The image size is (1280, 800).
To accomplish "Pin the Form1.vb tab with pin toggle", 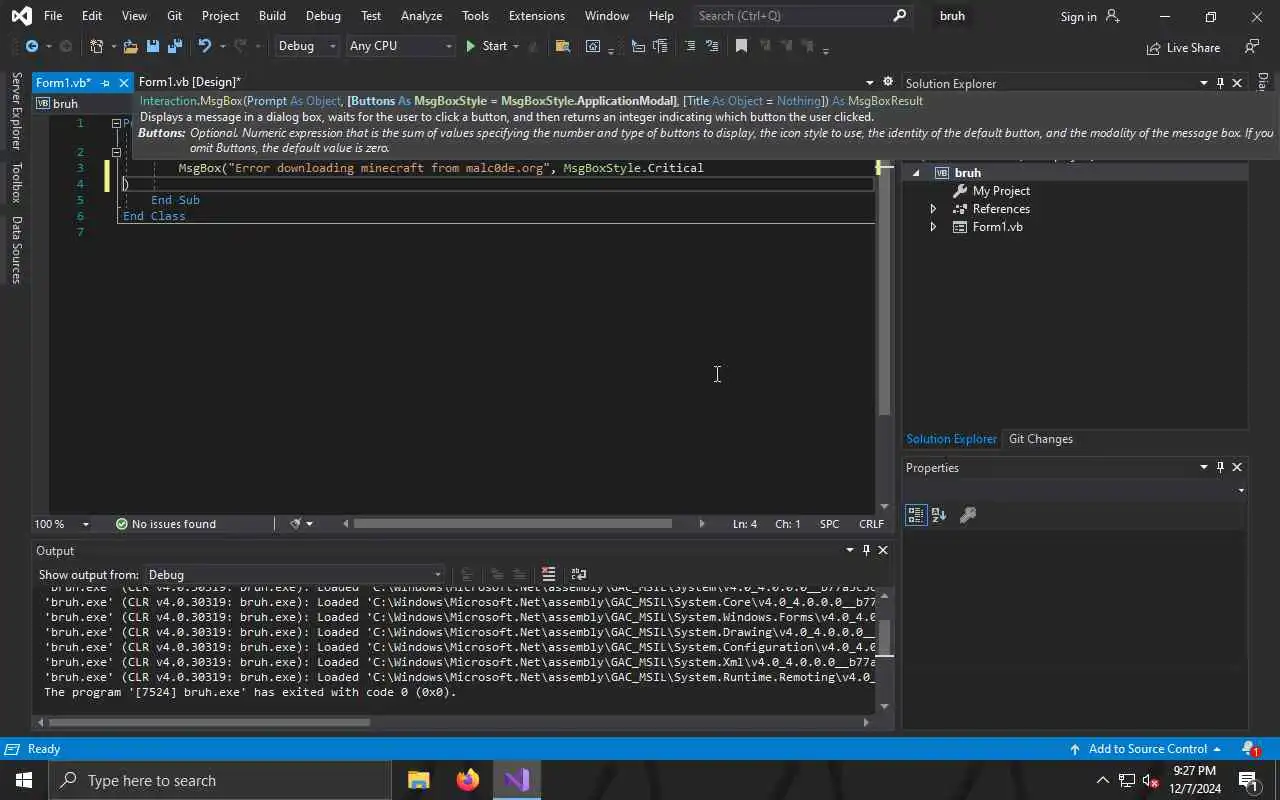I will (105, 83).
